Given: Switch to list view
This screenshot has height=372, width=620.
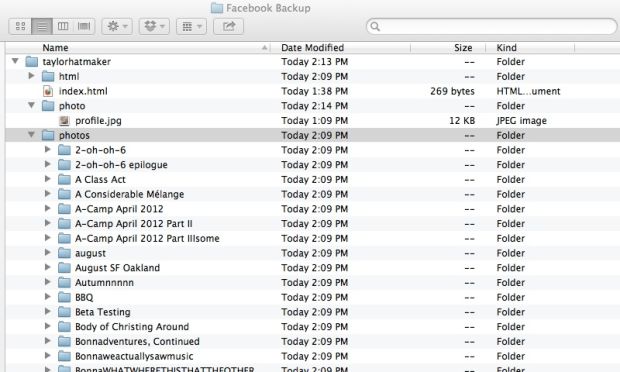Looking at the screenshot, I should 42,26.
